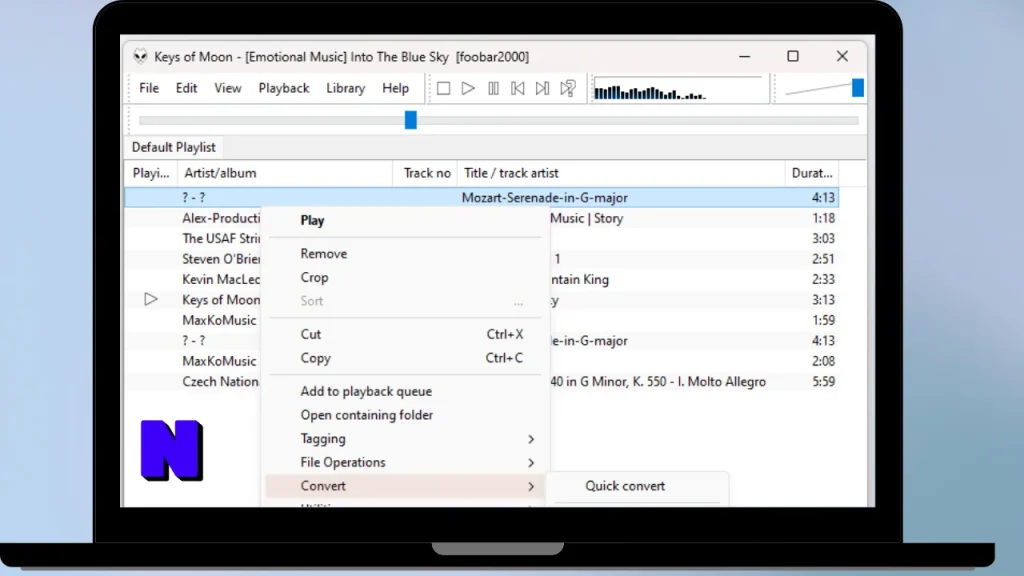The width and height of the screenshot is (1024, 576).
Task: Open the Help menu
Action: point(396,88)
